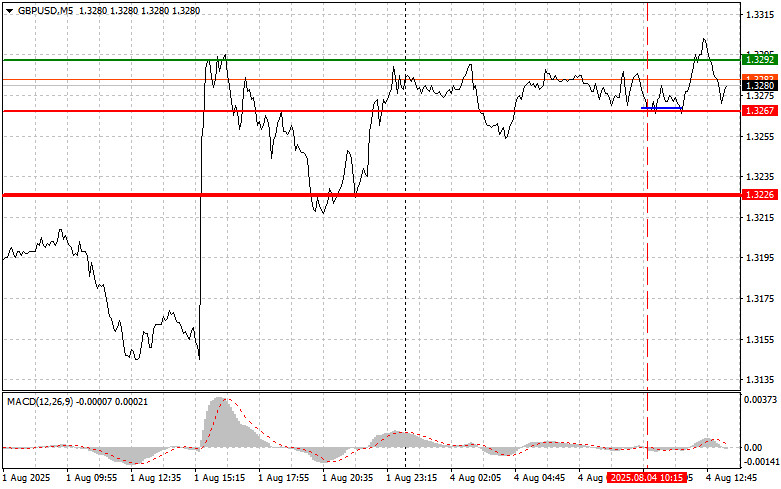Click the 1 Aug 09:55 time axis label
Image resolution: width=781 pixels, height=489 pixels.
coord(92,478)
